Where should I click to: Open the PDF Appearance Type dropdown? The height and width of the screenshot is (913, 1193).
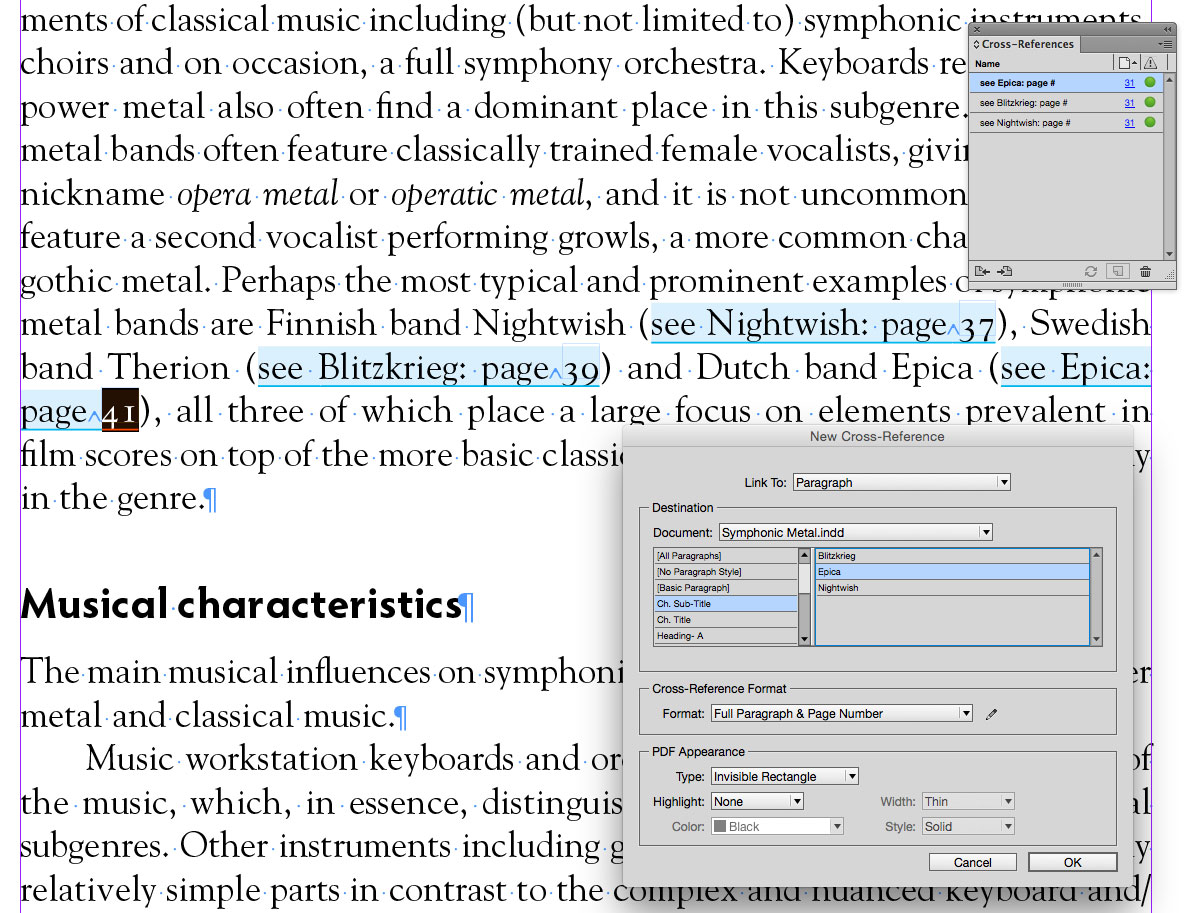pyautogui.click(x=784, y=776)
